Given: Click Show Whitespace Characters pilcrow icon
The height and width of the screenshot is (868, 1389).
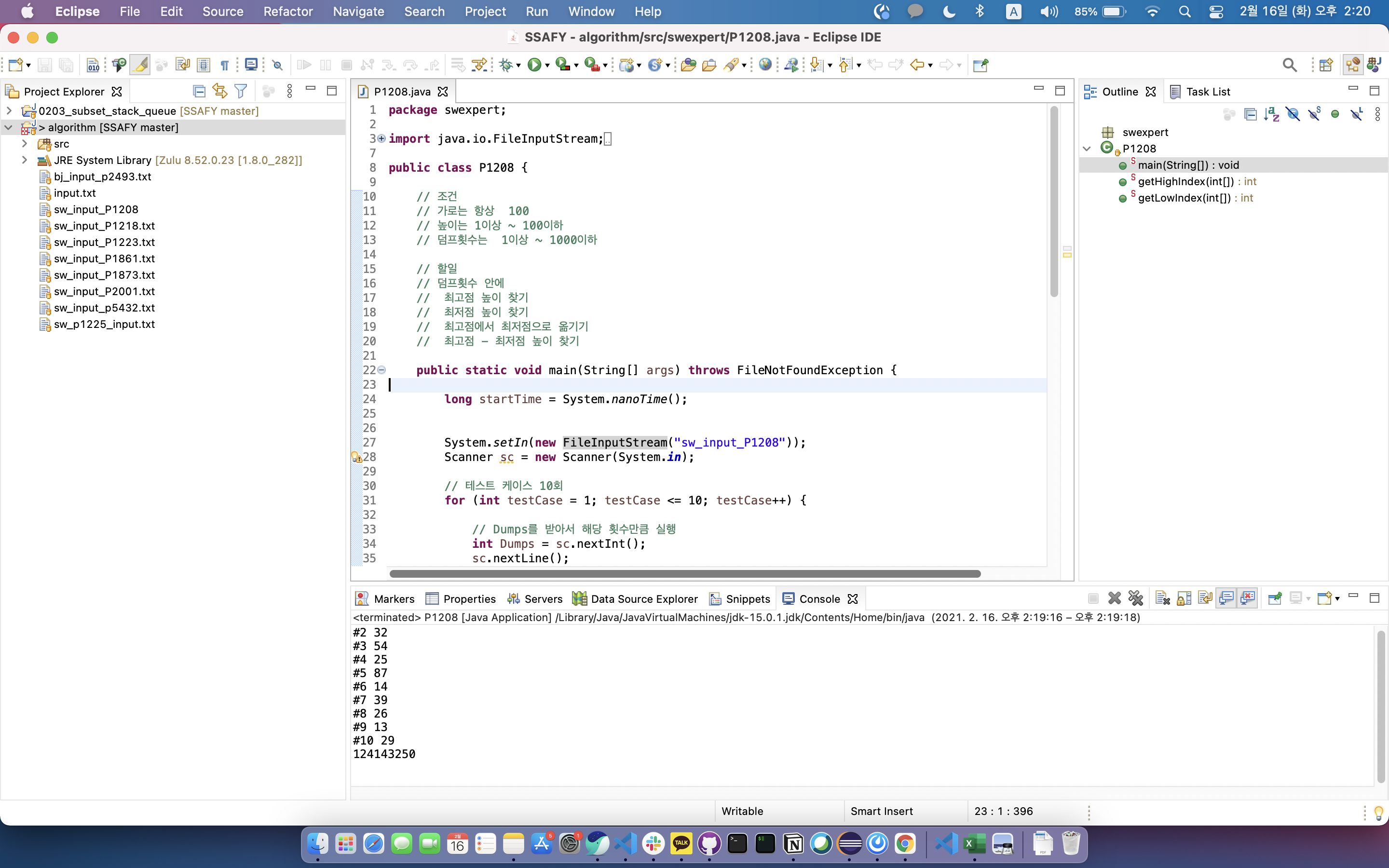Looking at the screenshot, I should pyautogui.click(x=224, y=65).
